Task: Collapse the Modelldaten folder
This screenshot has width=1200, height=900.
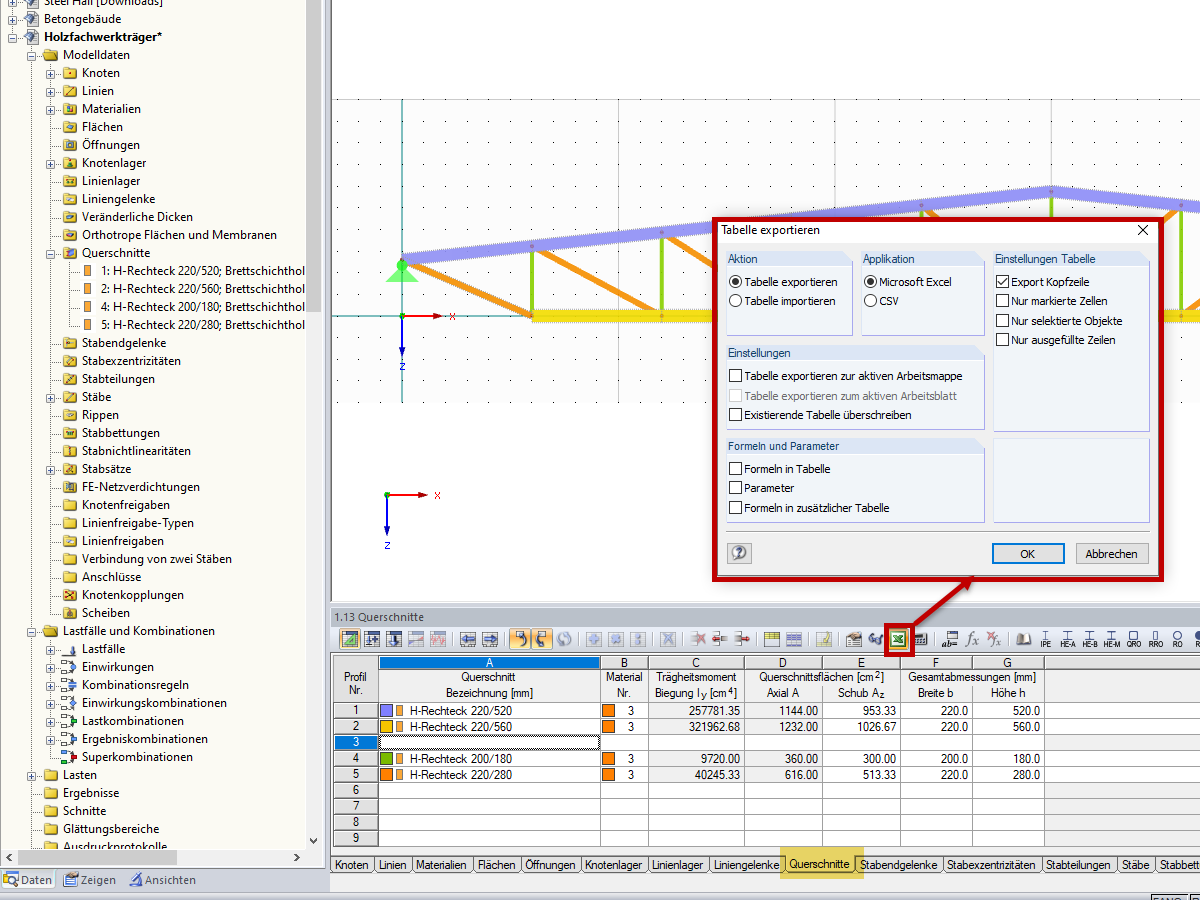Action: coord(34,55)
